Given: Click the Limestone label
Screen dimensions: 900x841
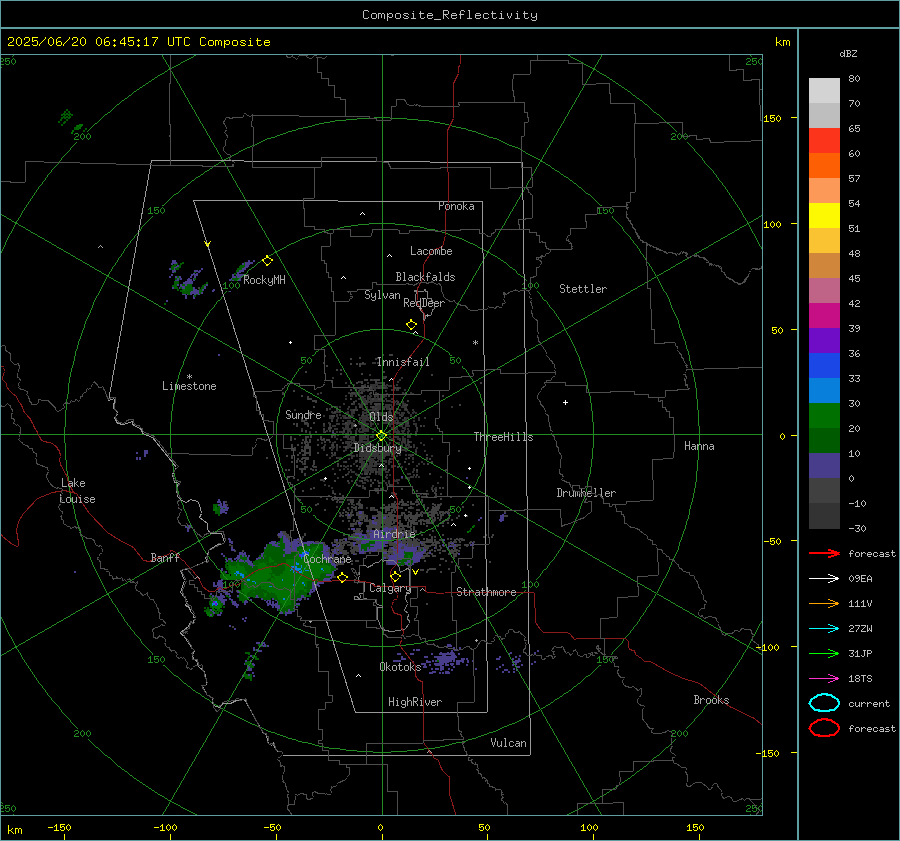Looking at the screenshot, I should coord(189,386).
